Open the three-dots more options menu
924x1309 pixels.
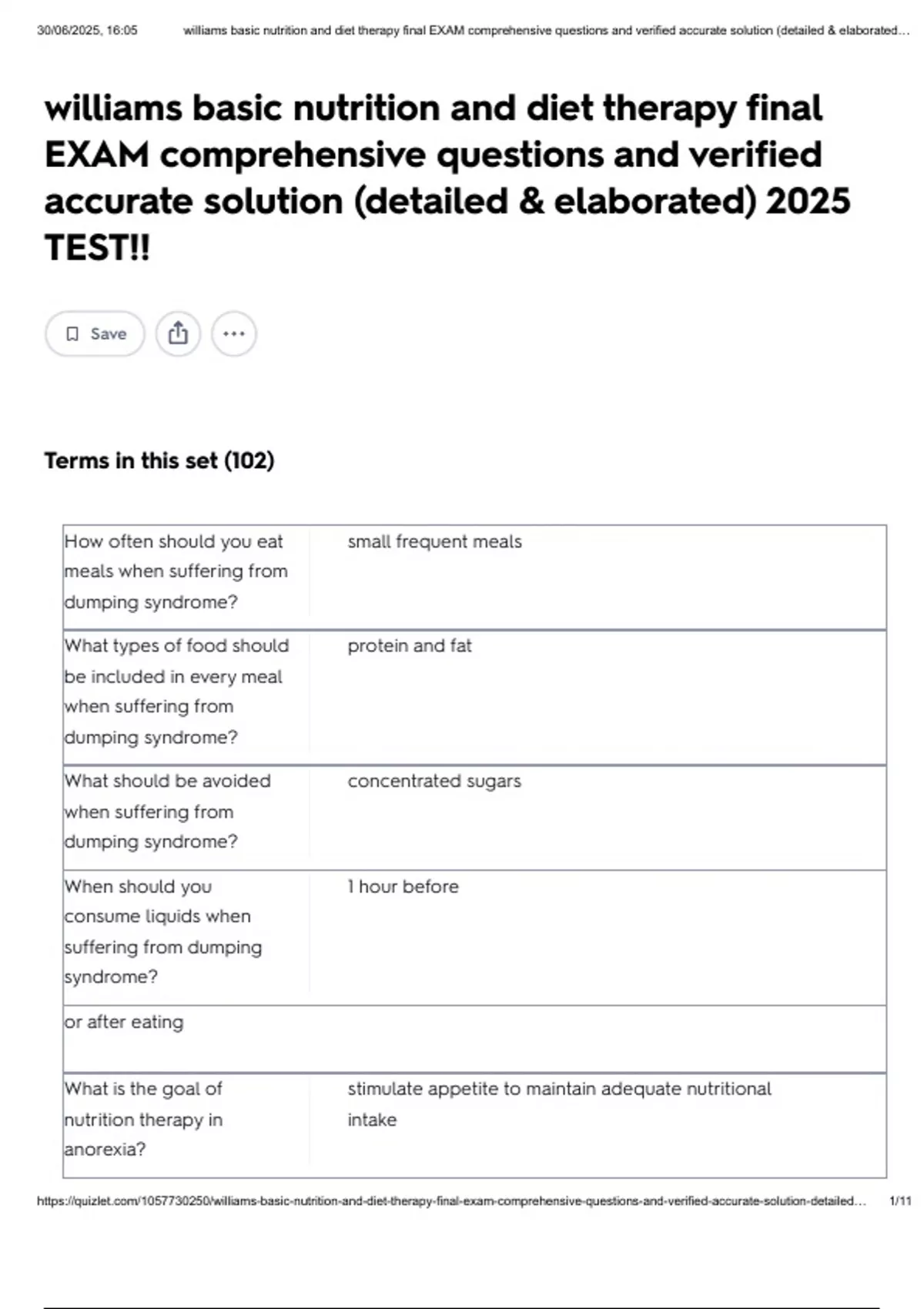coord(233,333)
